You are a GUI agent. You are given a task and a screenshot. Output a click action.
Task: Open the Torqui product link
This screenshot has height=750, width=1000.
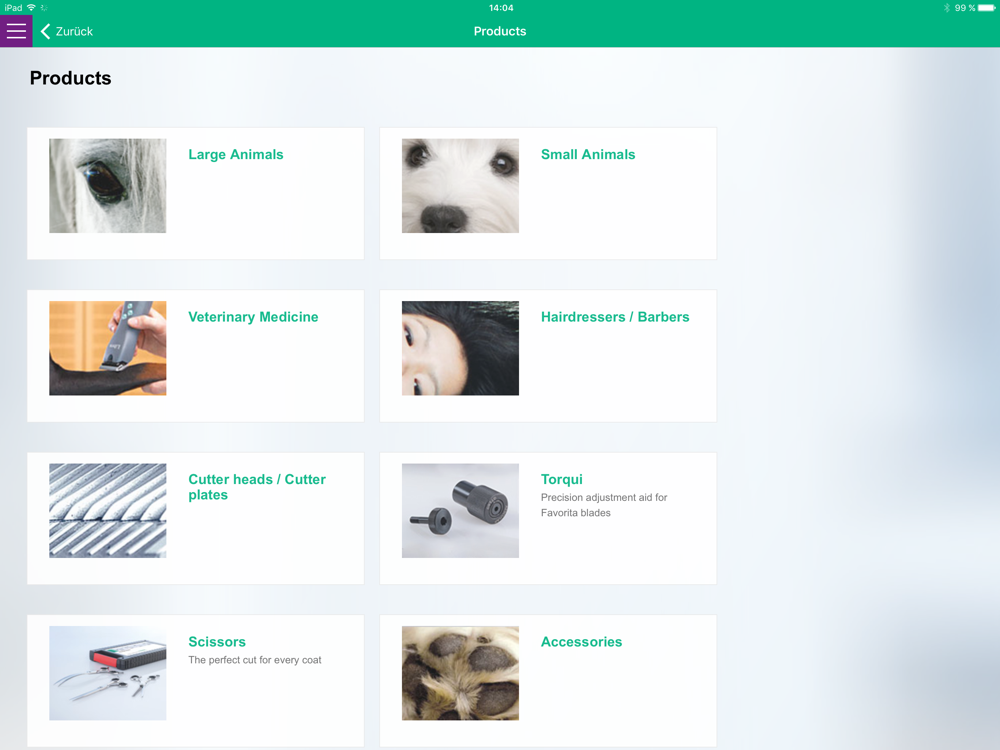tap(562, 480)
